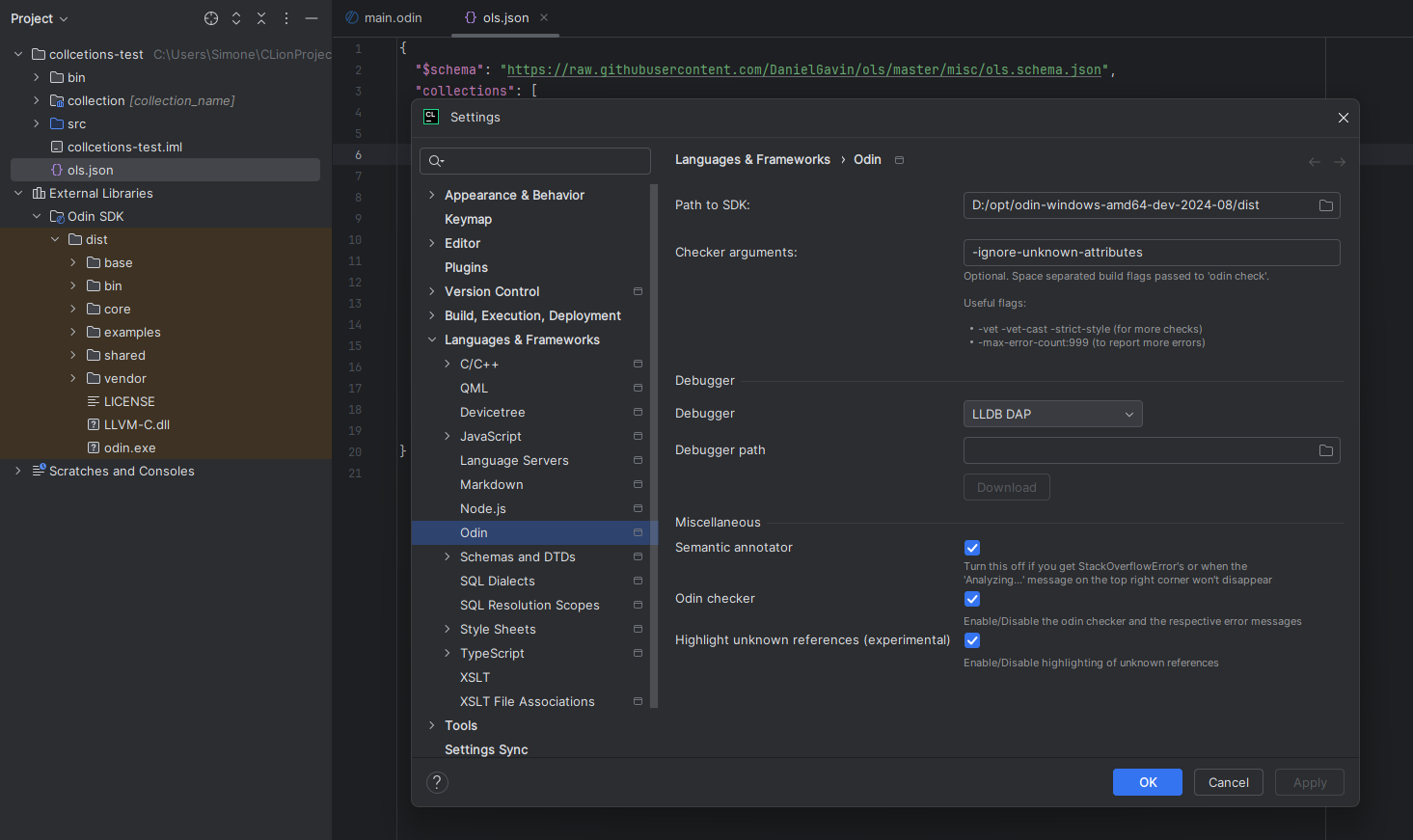The image size is (1413, 840).
Task: Browse for Debugger path folder icon
Action: pos(1326,450)
